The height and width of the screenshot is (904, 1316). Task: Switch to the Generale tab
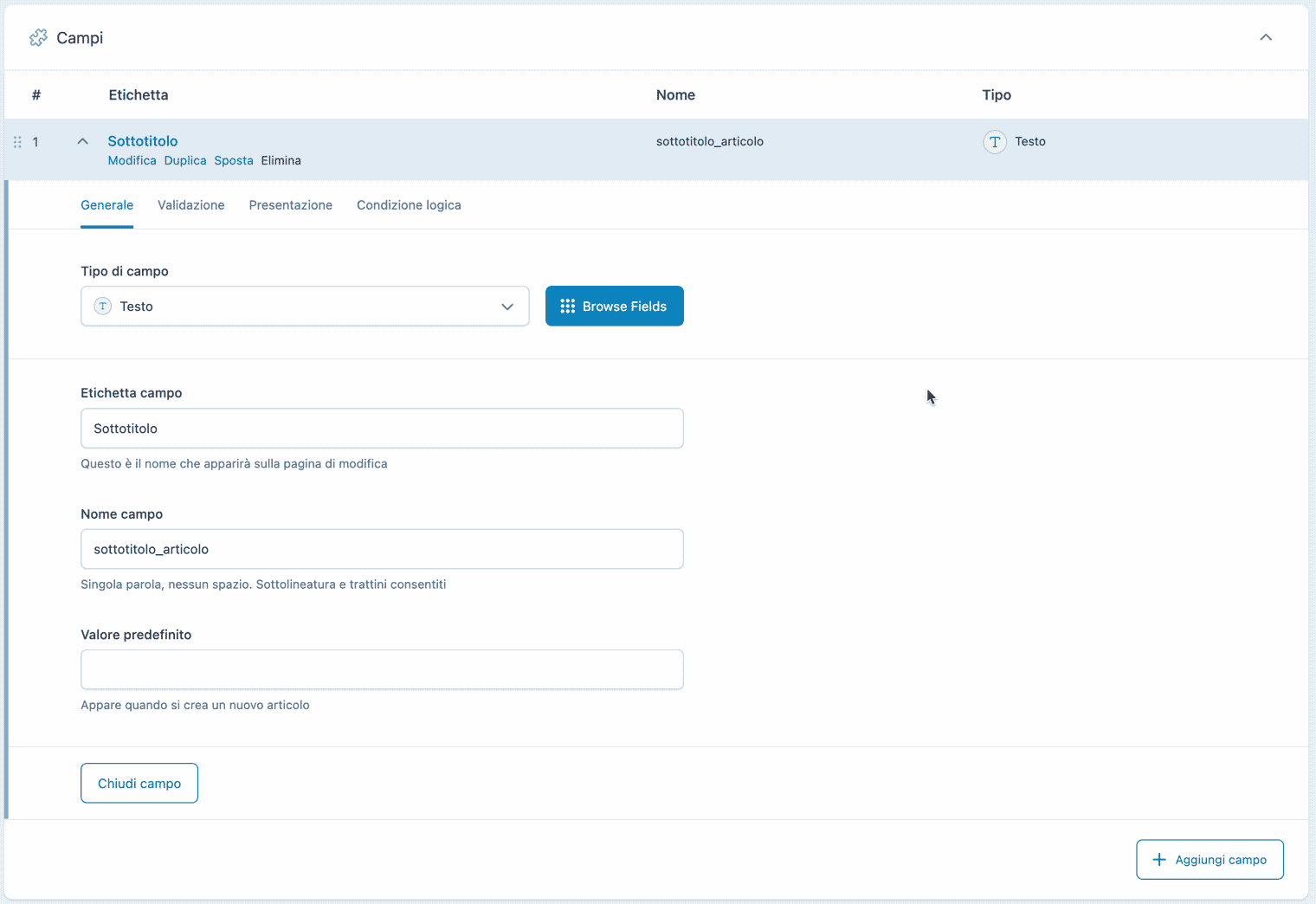click(x=106, y=205)
